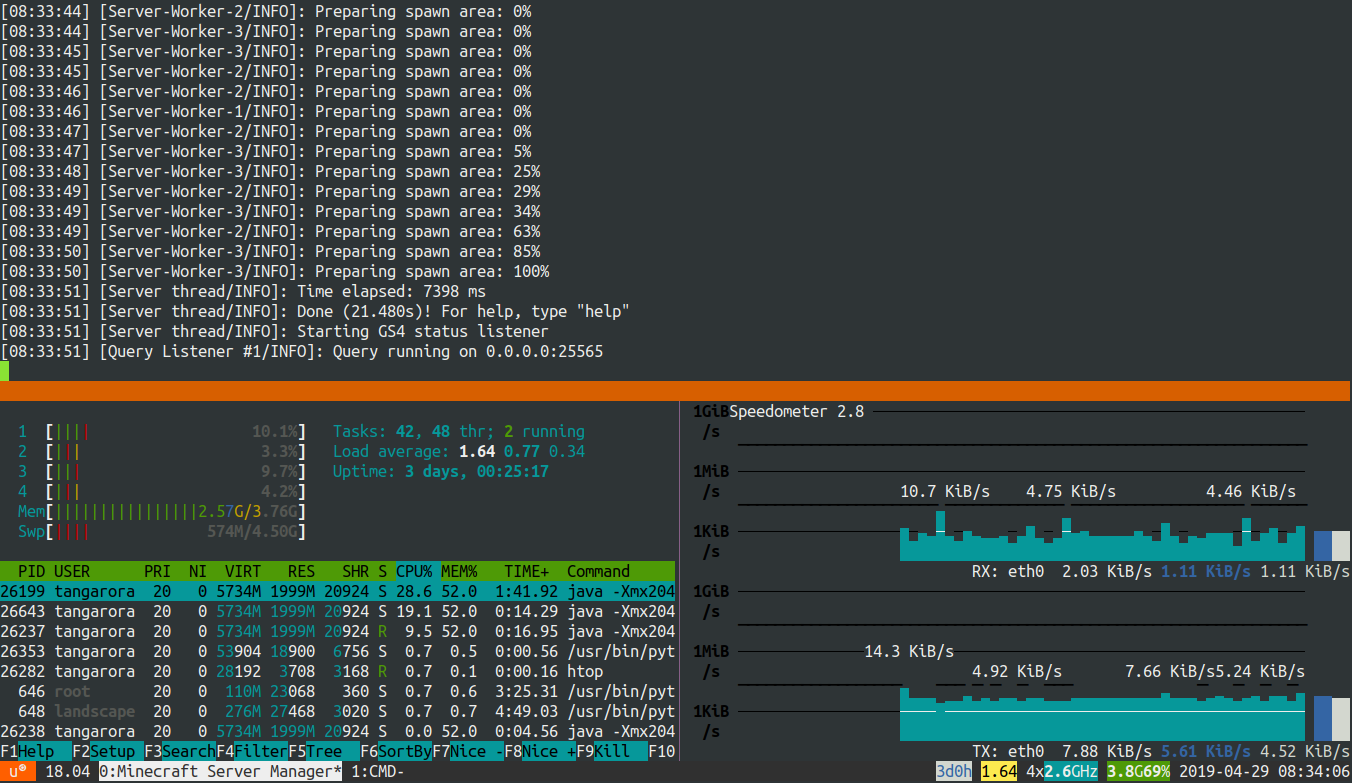Sort processes by CPU% column header
The image size is (1352, 783).
pyautogui.click(x=414, y=571)
